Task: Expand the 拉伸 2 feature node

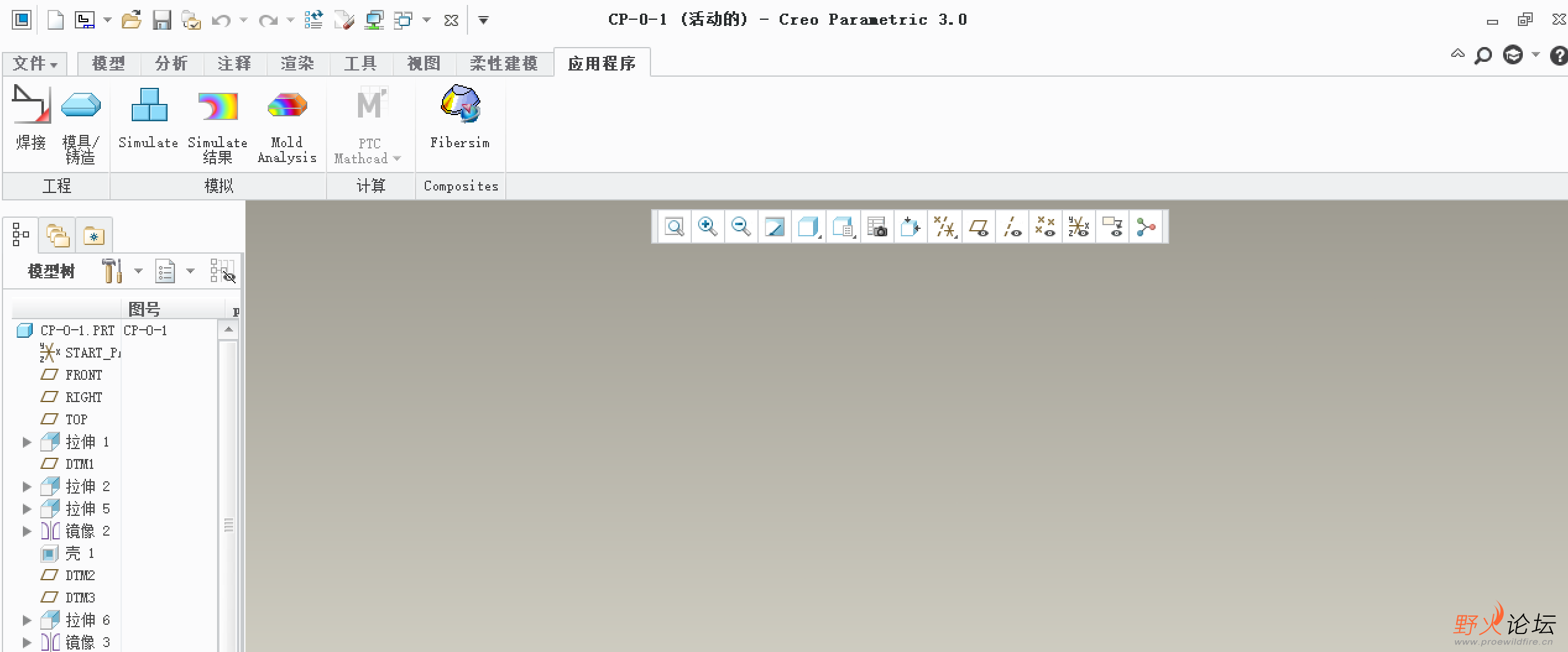Action: [27, 487]
